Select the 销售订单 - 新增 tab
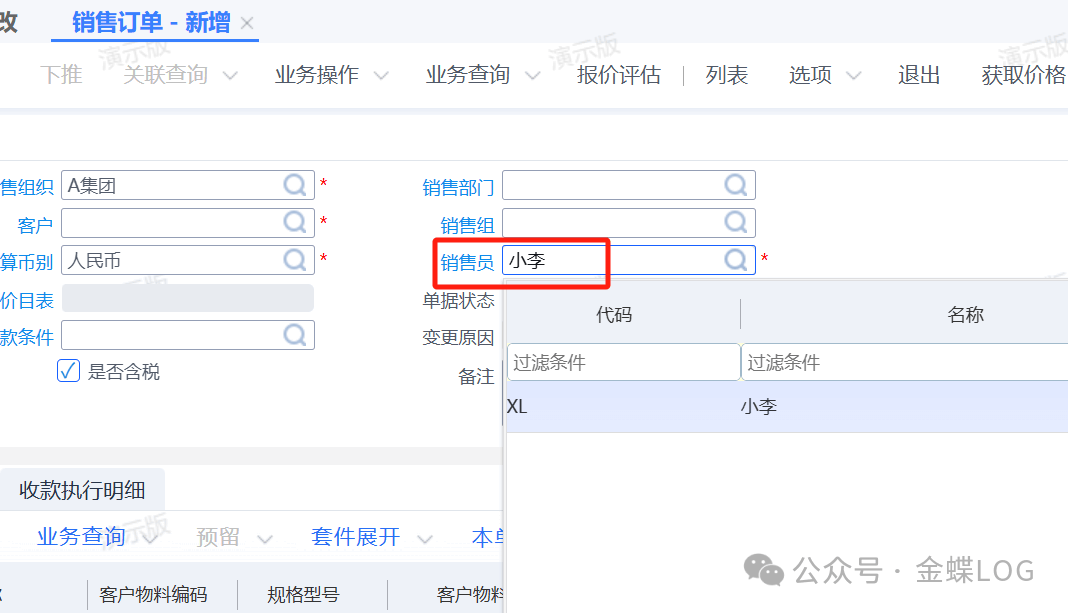This screenshot has height=613, width=1068. (151, 23)
